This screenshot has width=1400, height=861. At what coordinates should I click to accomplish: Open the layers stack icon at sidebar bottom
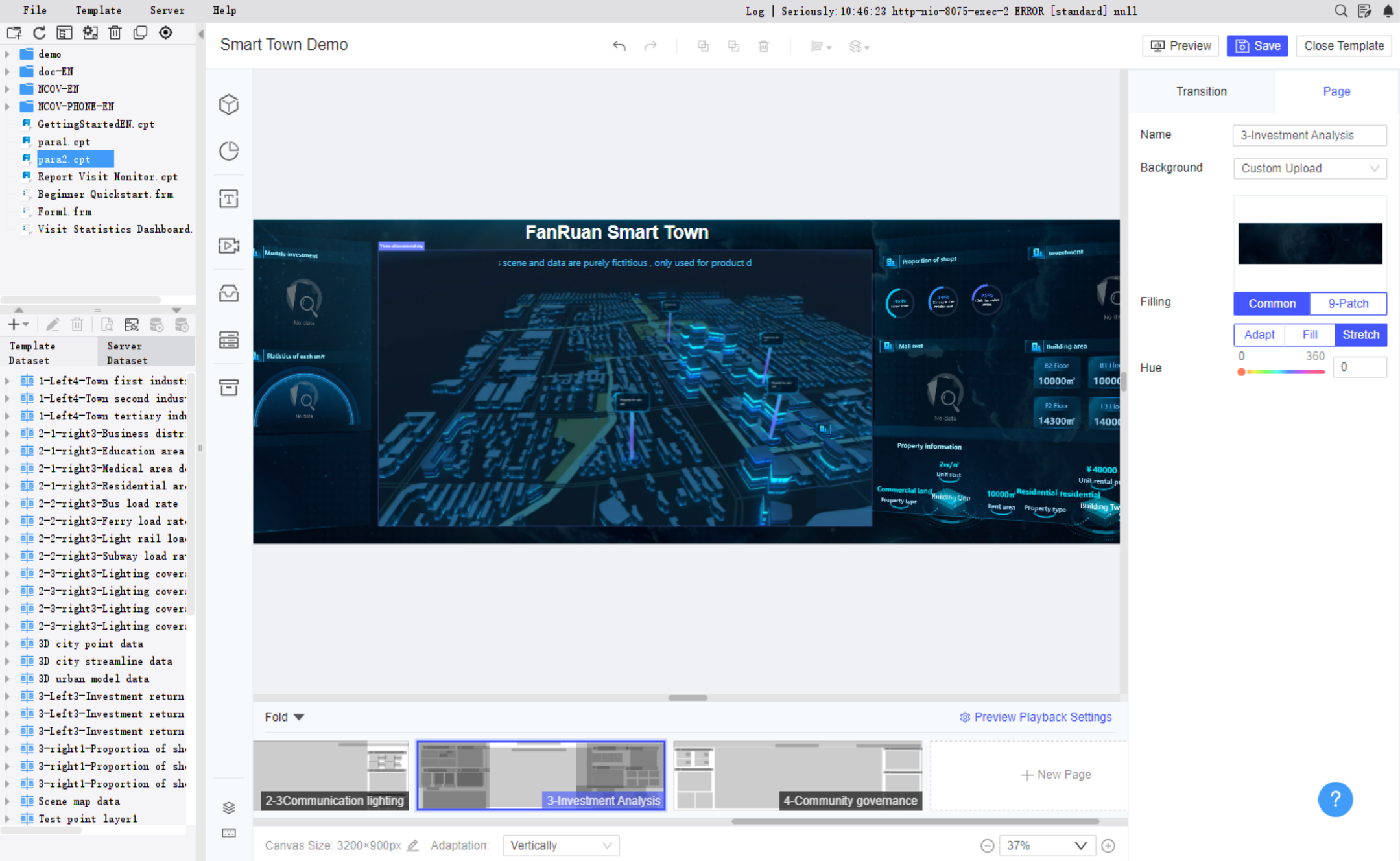[x=229, y=807]
